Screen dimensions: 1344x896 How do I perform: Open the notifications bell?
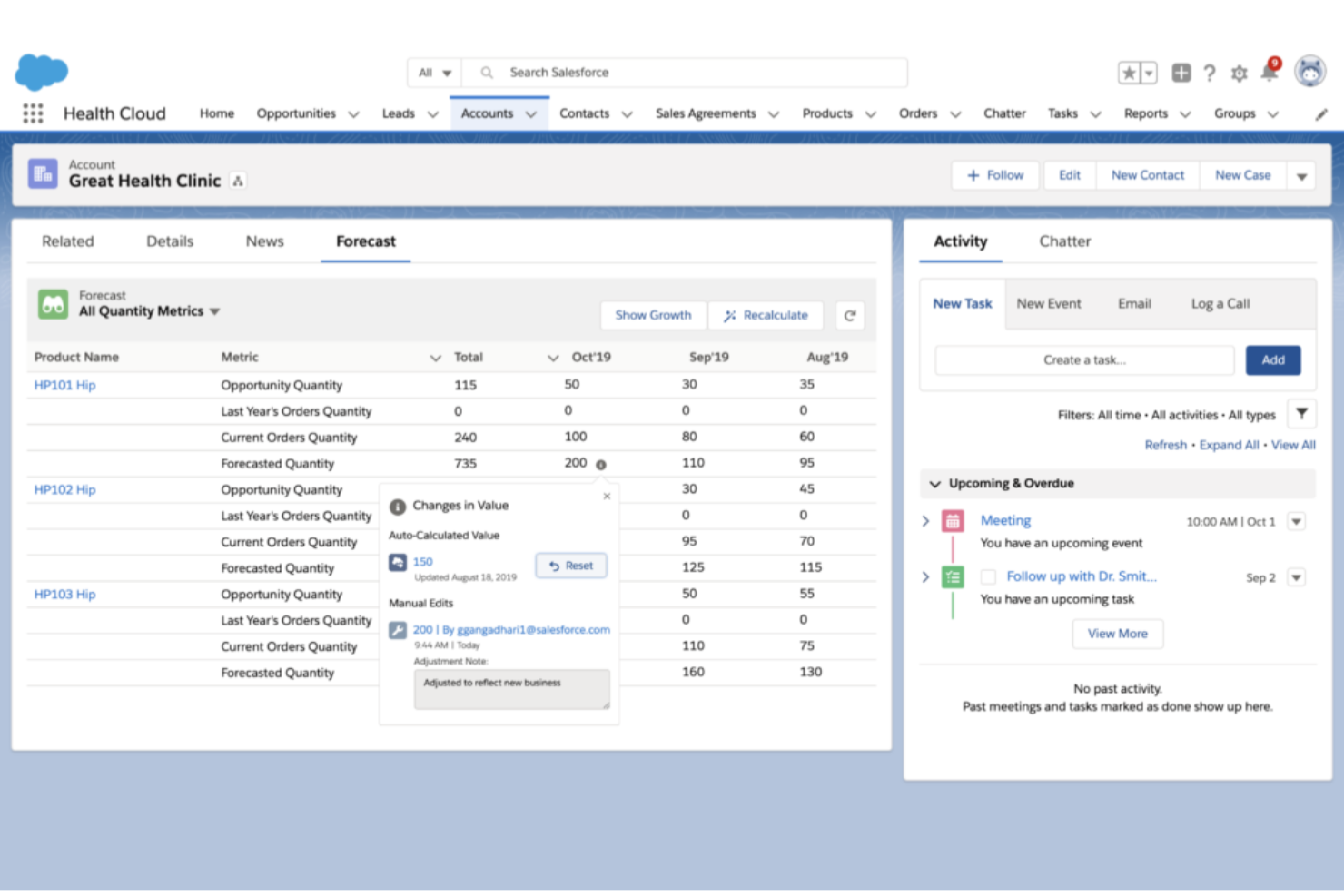[x=1270, y=72]
